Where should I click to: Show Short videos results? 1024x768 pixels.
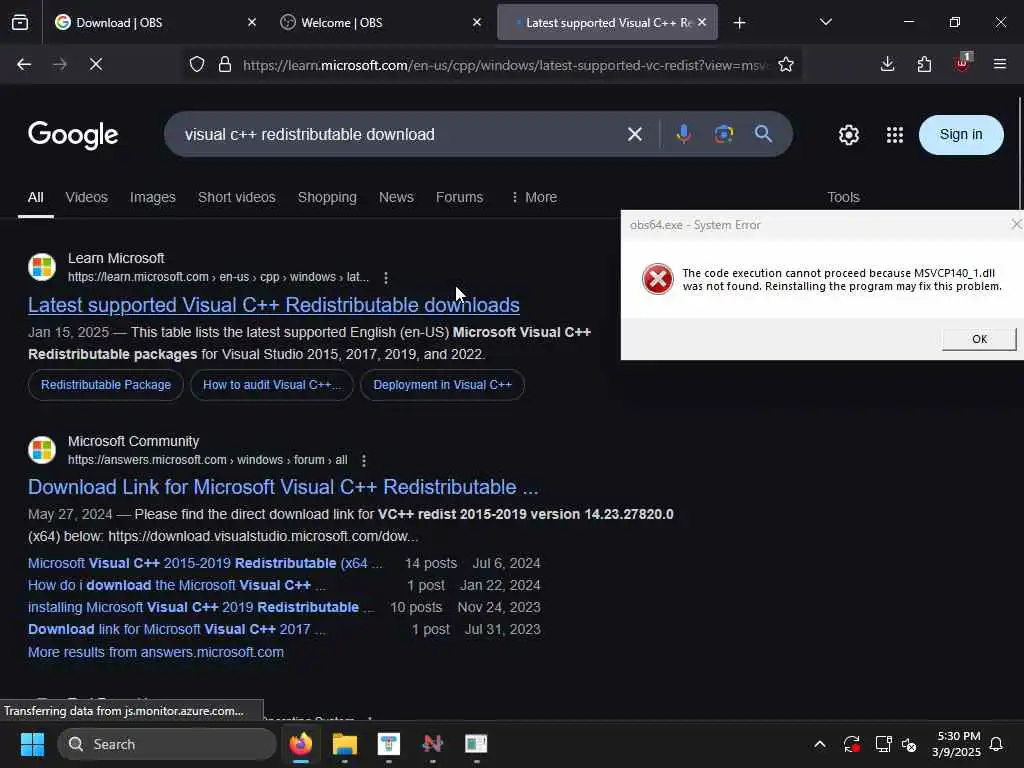[236, 197]
